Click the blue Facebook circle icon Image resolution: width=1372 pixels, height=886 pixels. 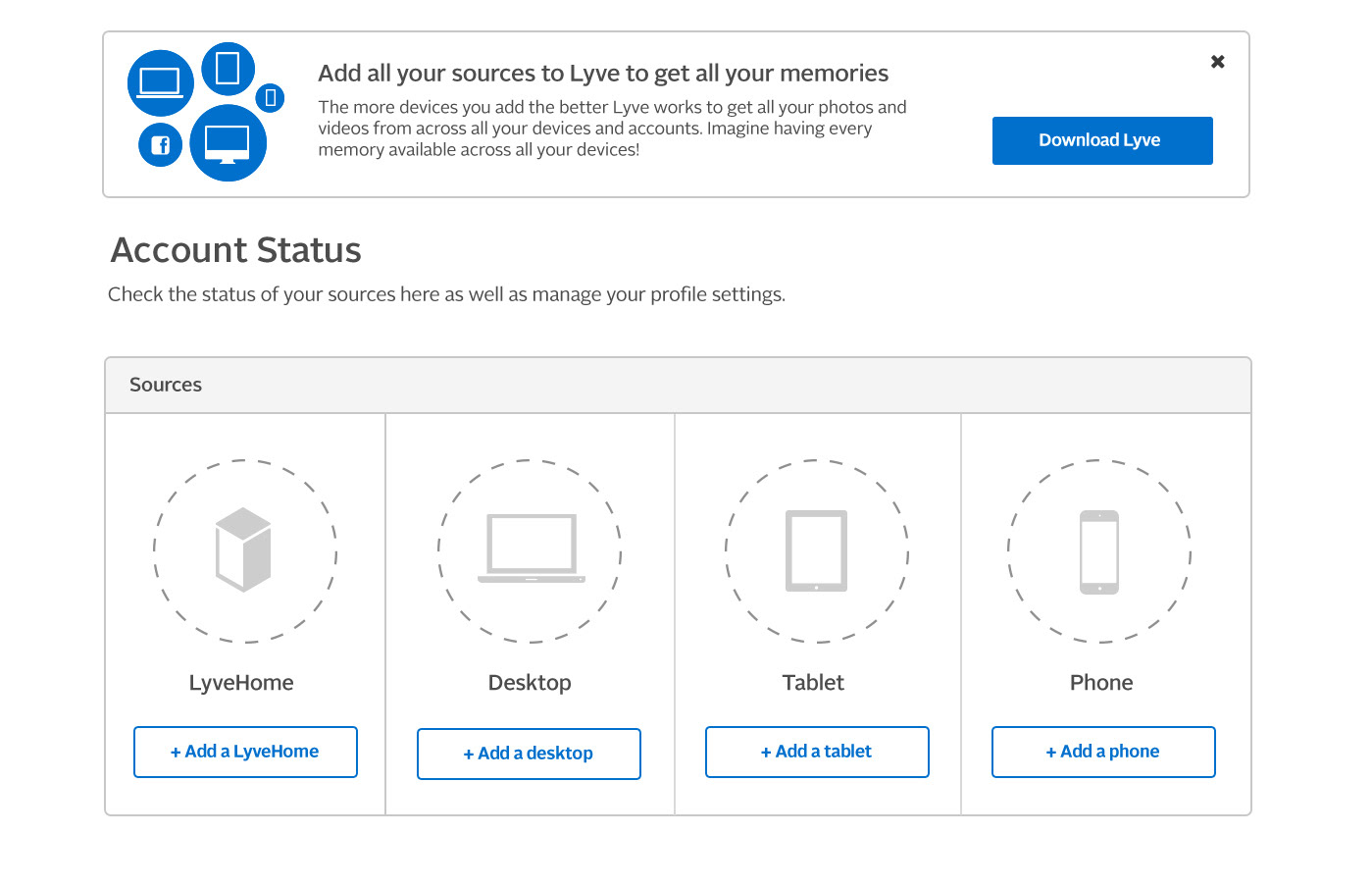pyautogui.click(x=161, y=145)
